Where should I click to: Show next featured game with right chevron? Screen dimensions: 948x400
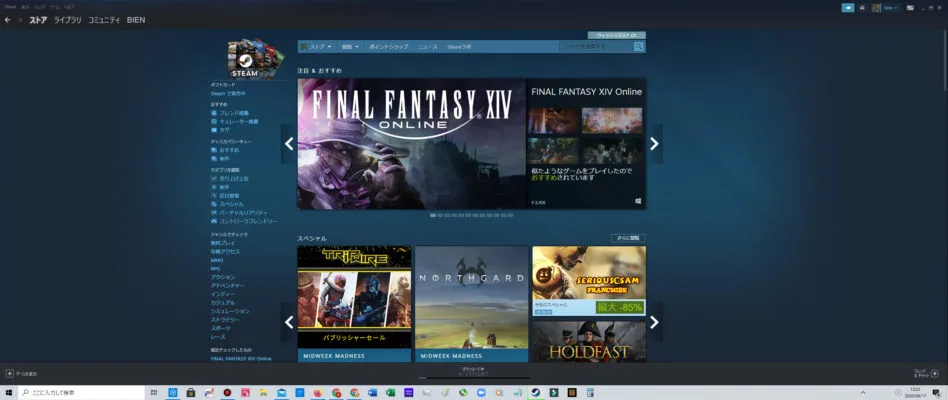[x=654, y=144]
